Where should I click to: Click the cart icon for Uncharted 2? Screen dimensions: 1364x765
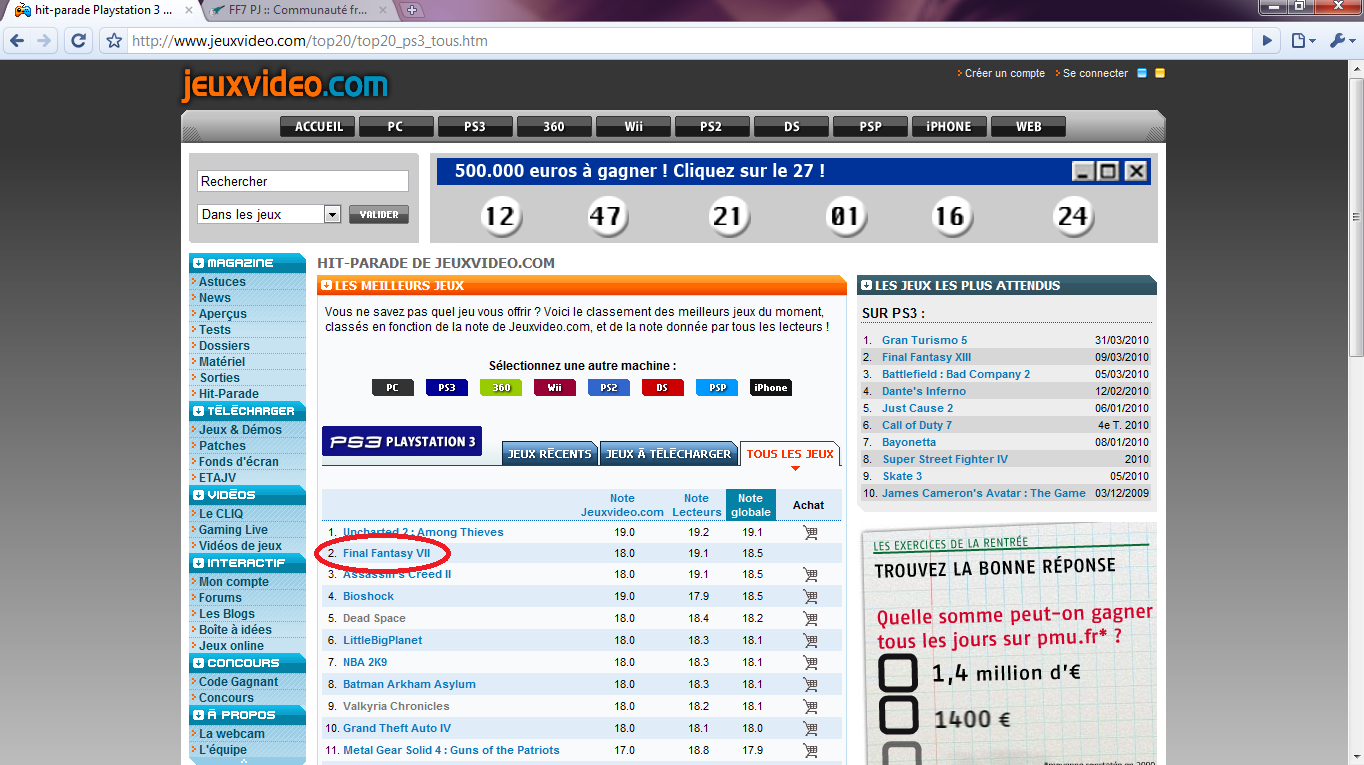tap(810, 532)
